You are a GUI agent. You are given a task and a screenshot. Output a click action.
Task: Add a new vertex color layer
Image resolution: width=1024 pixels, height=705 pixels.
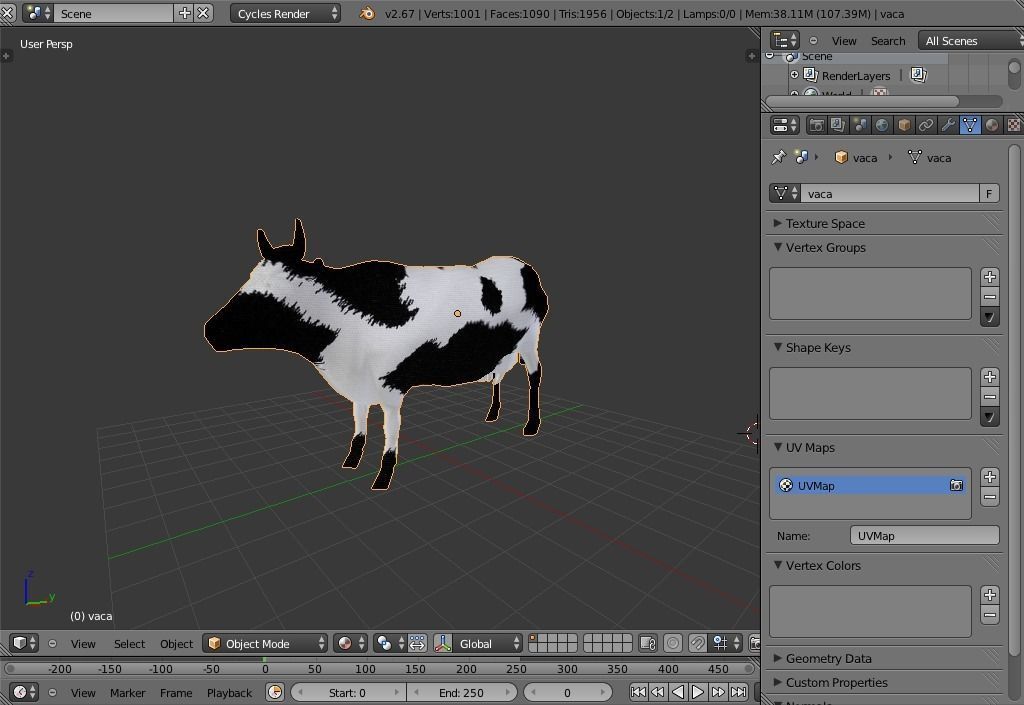pos(990,595)
